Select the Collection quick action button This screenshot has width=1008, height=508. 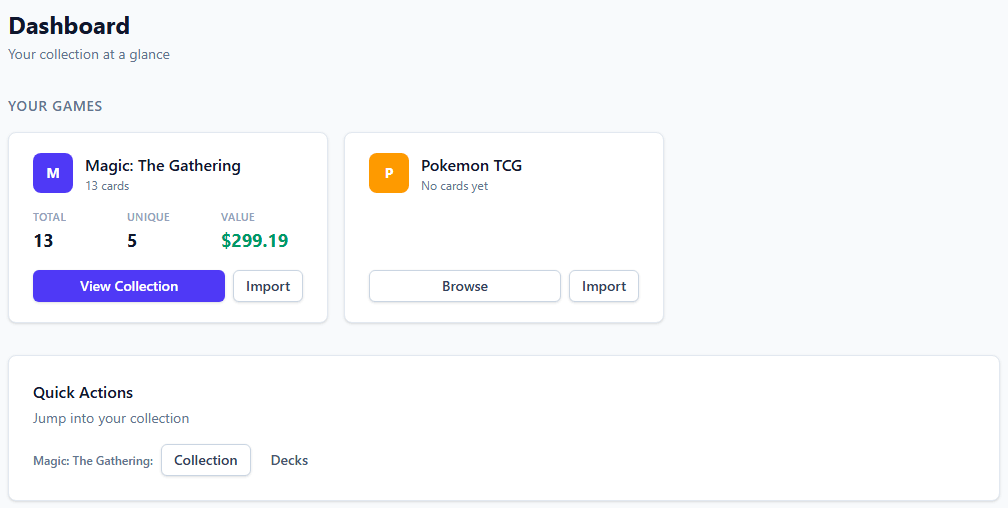[206, 460]
